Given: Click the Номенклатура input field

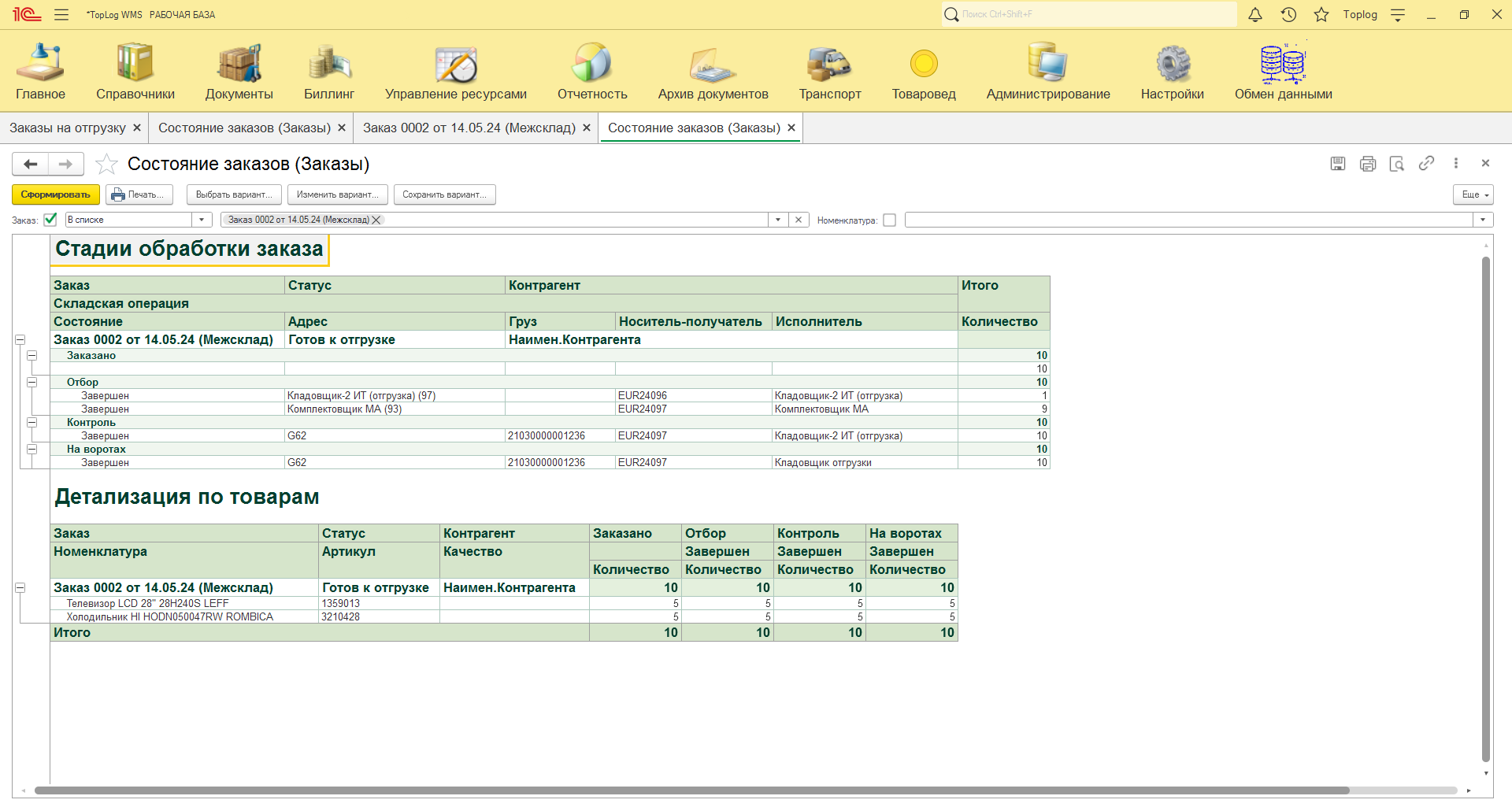Looking at the screenshot, I should tap(1188, 220).
